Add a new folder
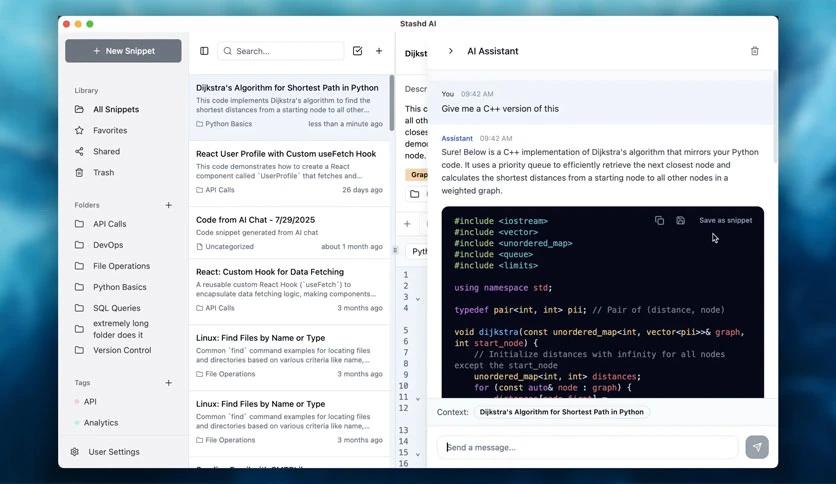The height and width of the screenshot is (484, 836). [x=168, y=205]
